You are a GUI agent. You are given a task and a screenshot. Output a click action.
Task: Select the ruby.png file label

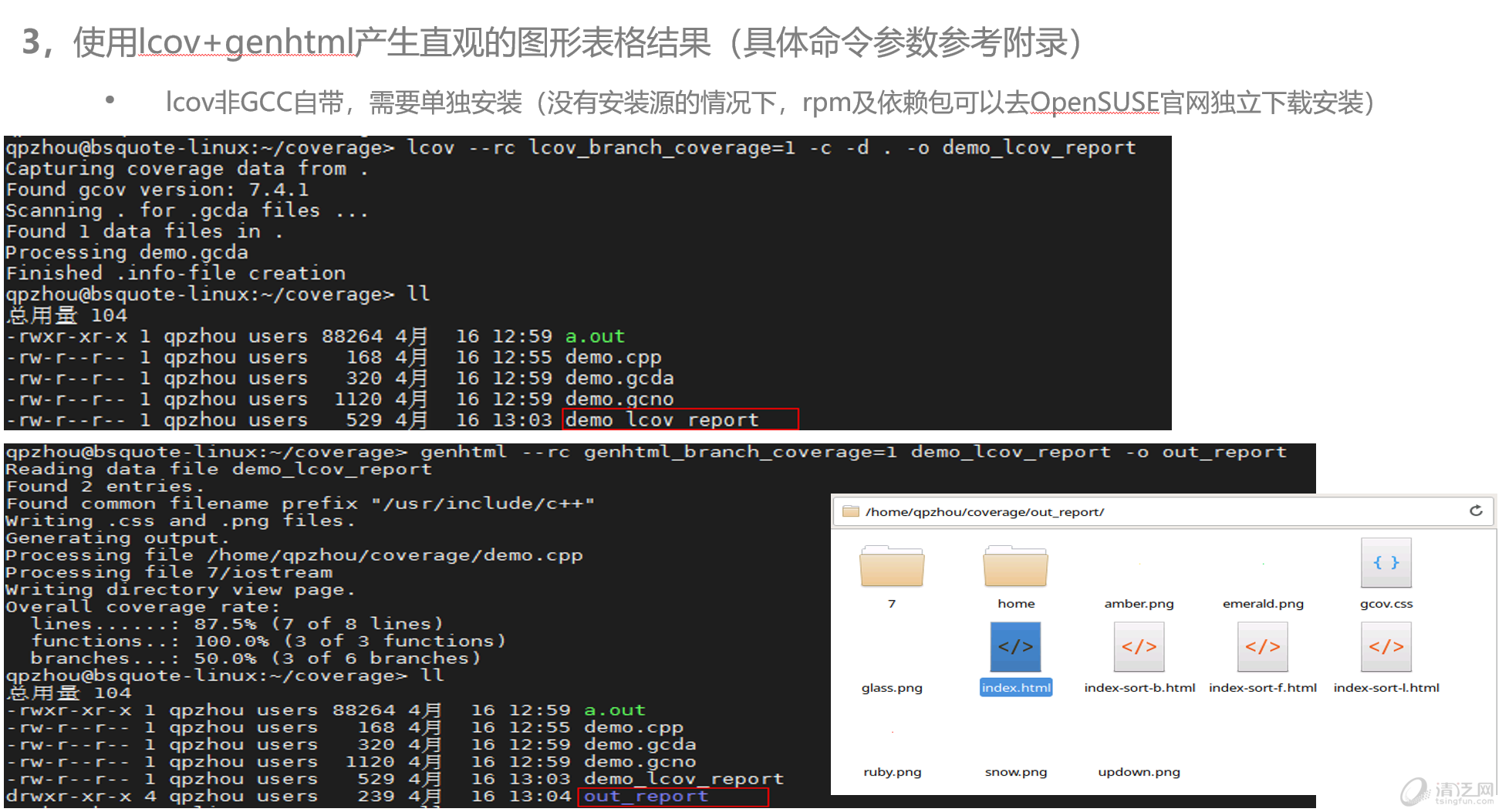pyautogui.click(x=892, y=772)
